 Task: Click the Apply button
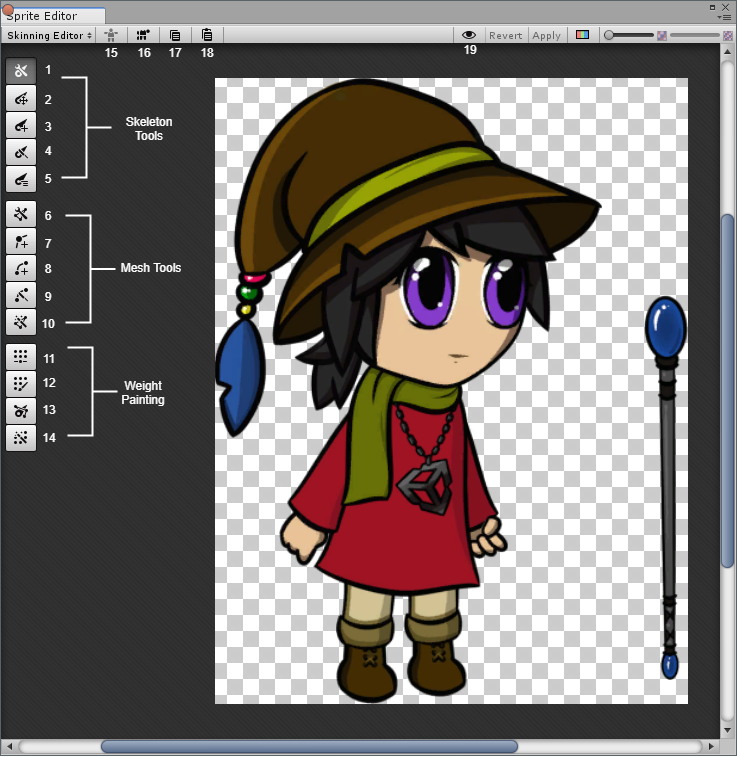(x=546, y=35)
